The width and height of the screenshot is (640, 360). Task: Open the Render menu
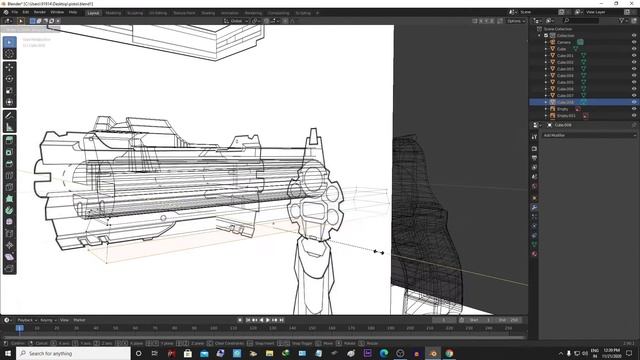click(x=40, y=12)
